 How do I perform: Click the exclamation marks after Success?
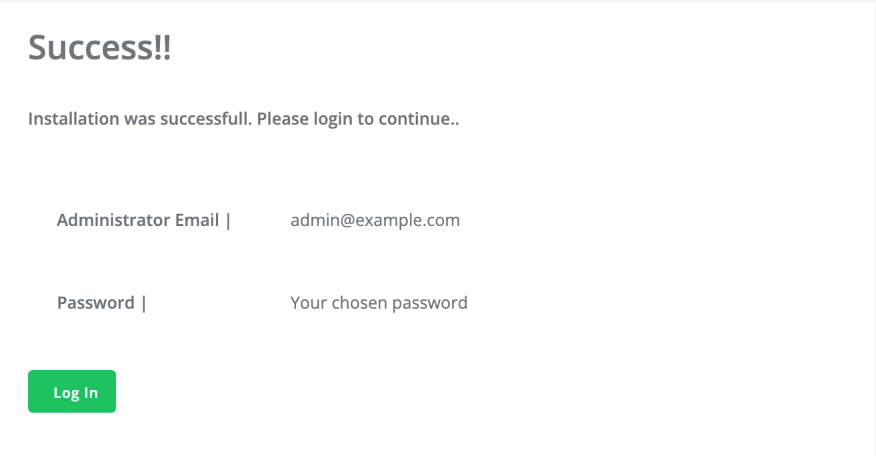click(x=162, y=47)
